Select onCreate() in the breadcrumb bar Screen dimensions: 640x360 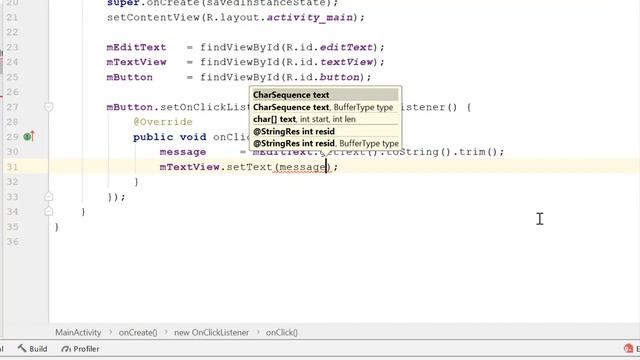(x=138, y=332)
